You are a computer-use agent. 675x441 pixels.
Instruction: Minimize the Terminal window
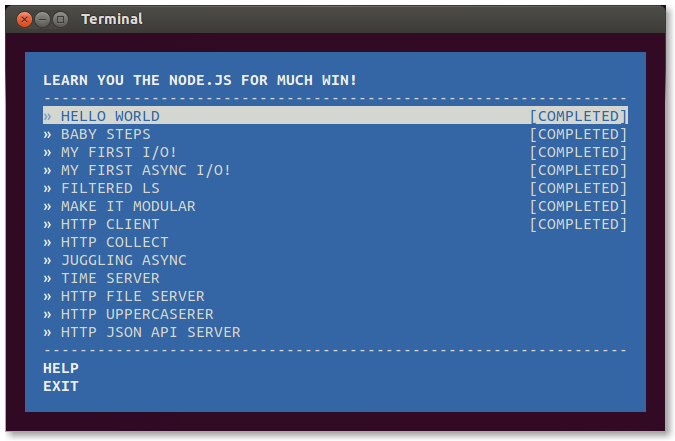point(42,19)
